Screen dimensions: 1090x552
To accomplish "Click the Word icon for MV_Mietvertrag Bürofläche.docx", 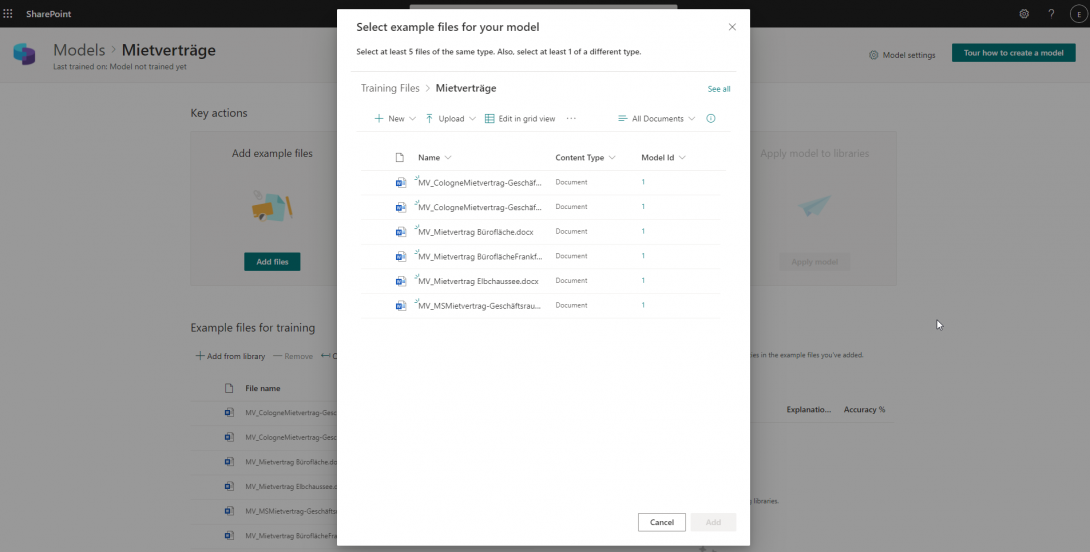I will click(400, 232).
